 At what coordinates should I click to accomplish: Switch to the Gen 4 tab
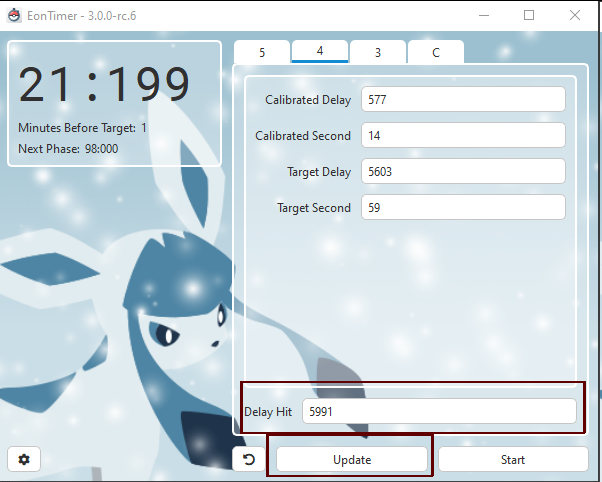[320, 51]
